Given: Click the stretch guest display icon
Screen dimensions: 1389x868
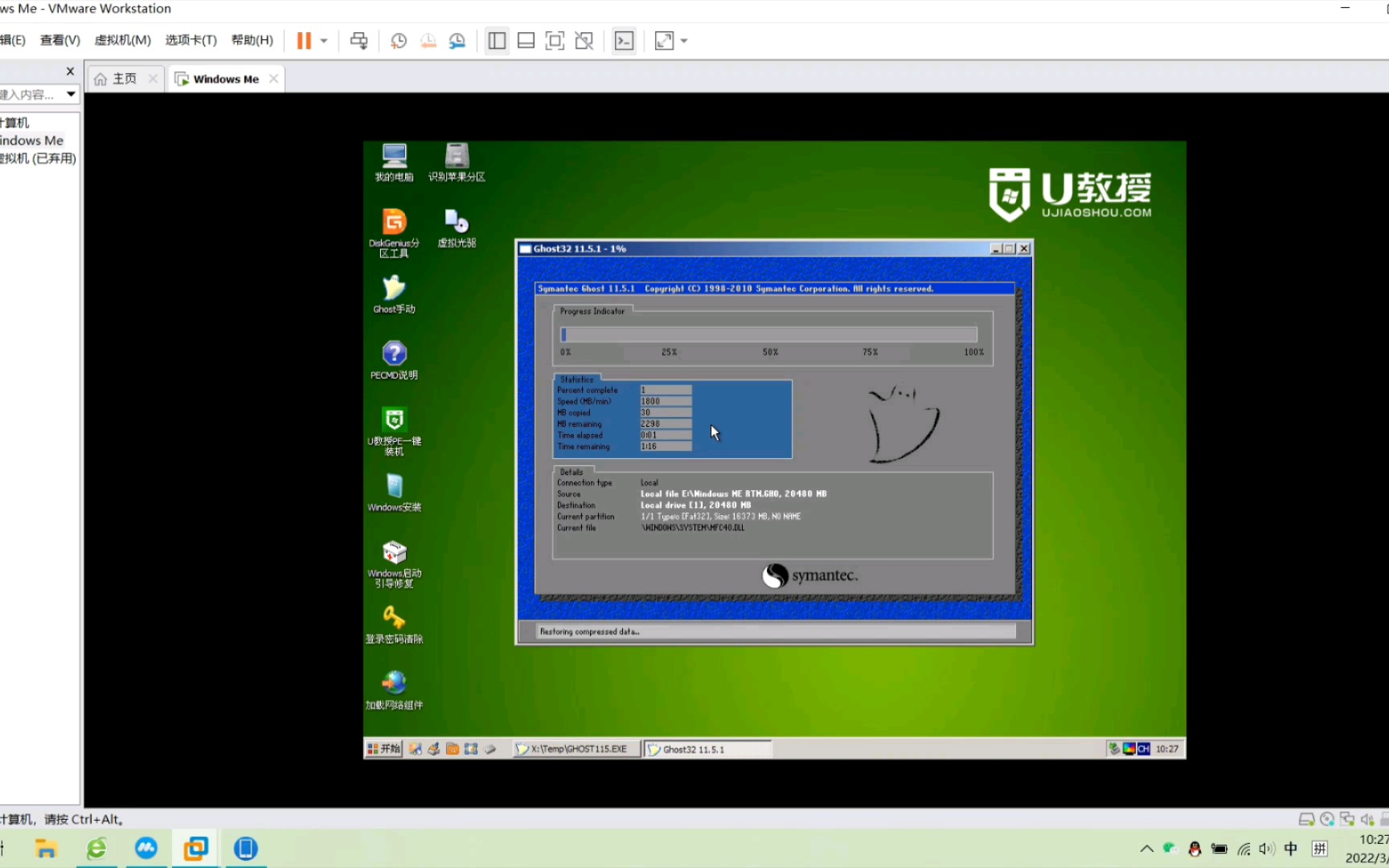Looking at the screenshot, I should (x=664, y=41).
